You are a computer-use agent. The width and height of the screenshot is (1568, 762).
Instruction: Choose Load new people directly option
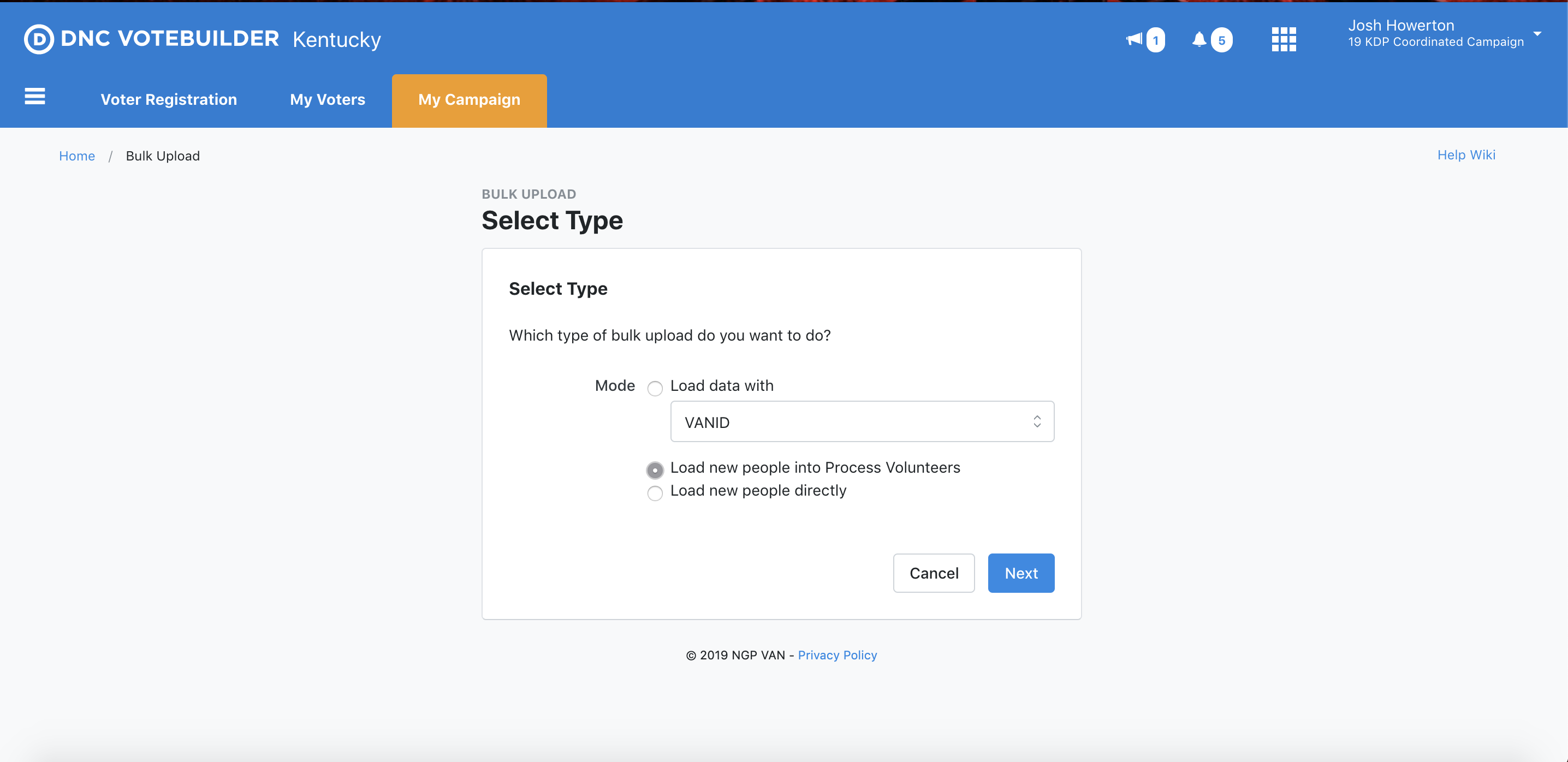[655, 493]
